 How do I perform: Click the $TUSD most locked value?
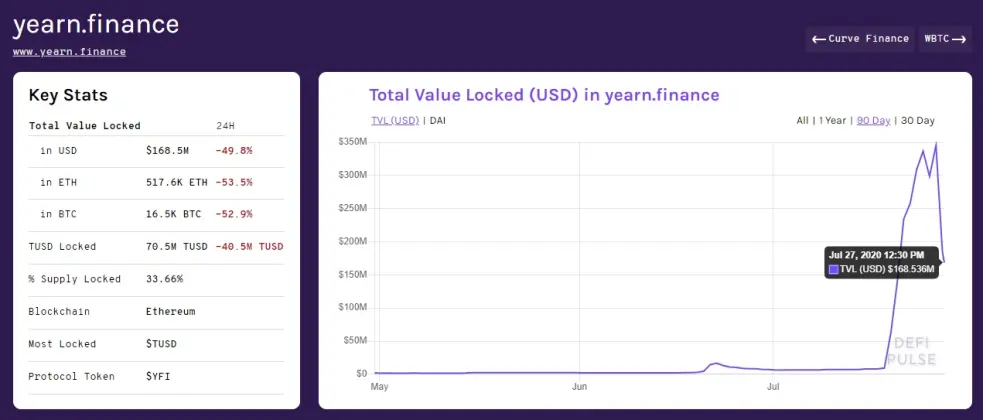point(161,344)
